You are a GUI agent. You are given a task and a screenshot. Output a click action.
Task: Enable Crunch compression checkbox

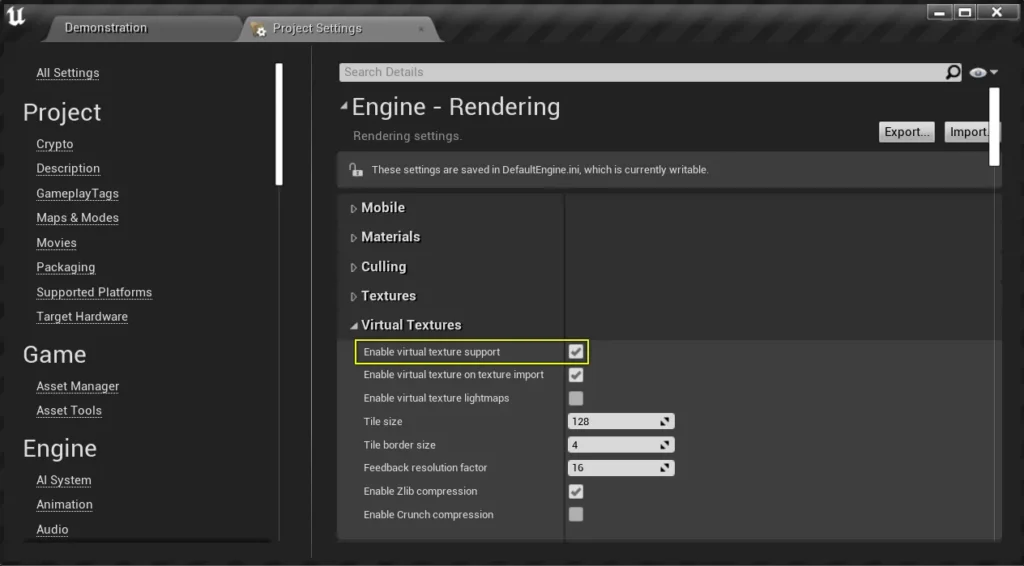pos(576,514)
